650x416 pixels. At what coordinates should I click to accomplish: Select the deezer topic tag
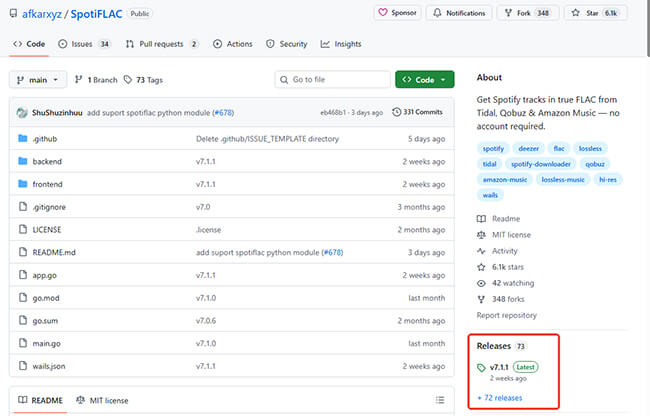pyautogui.click(x=529, y=148)
